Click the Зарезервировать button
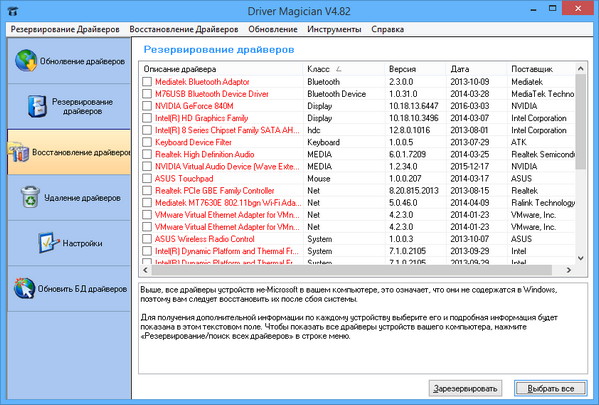Screen dimensions: 599x405 [x=465, y=389]
